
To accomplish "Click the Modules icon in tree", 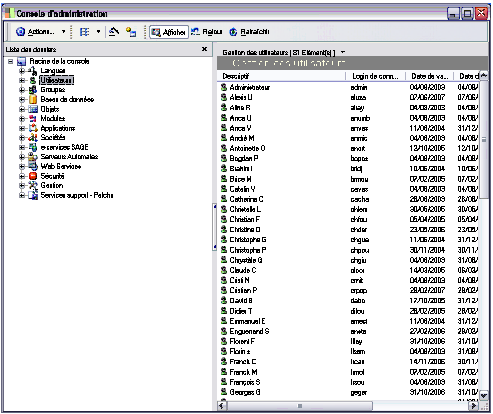I will pos(33,119).
